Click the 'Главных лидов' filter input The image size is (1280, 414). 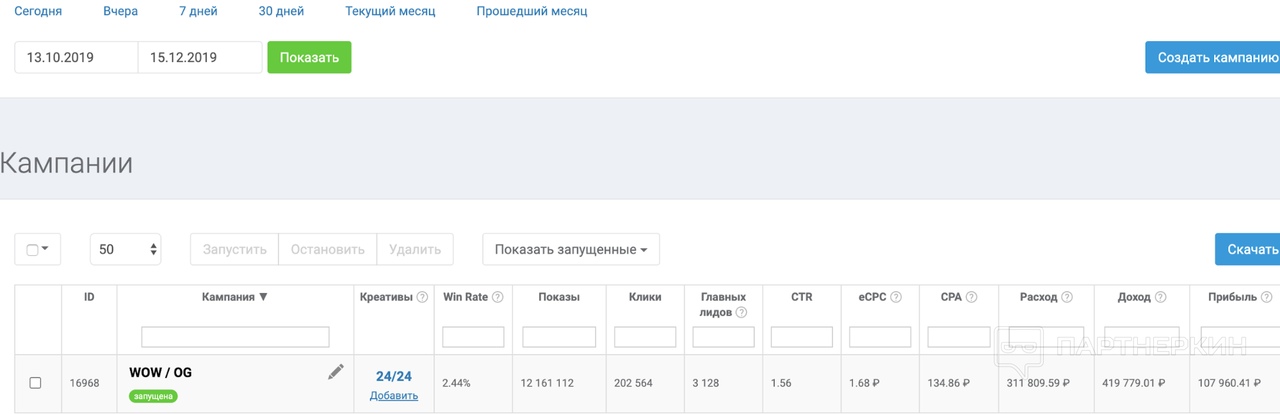coord(723,337)
